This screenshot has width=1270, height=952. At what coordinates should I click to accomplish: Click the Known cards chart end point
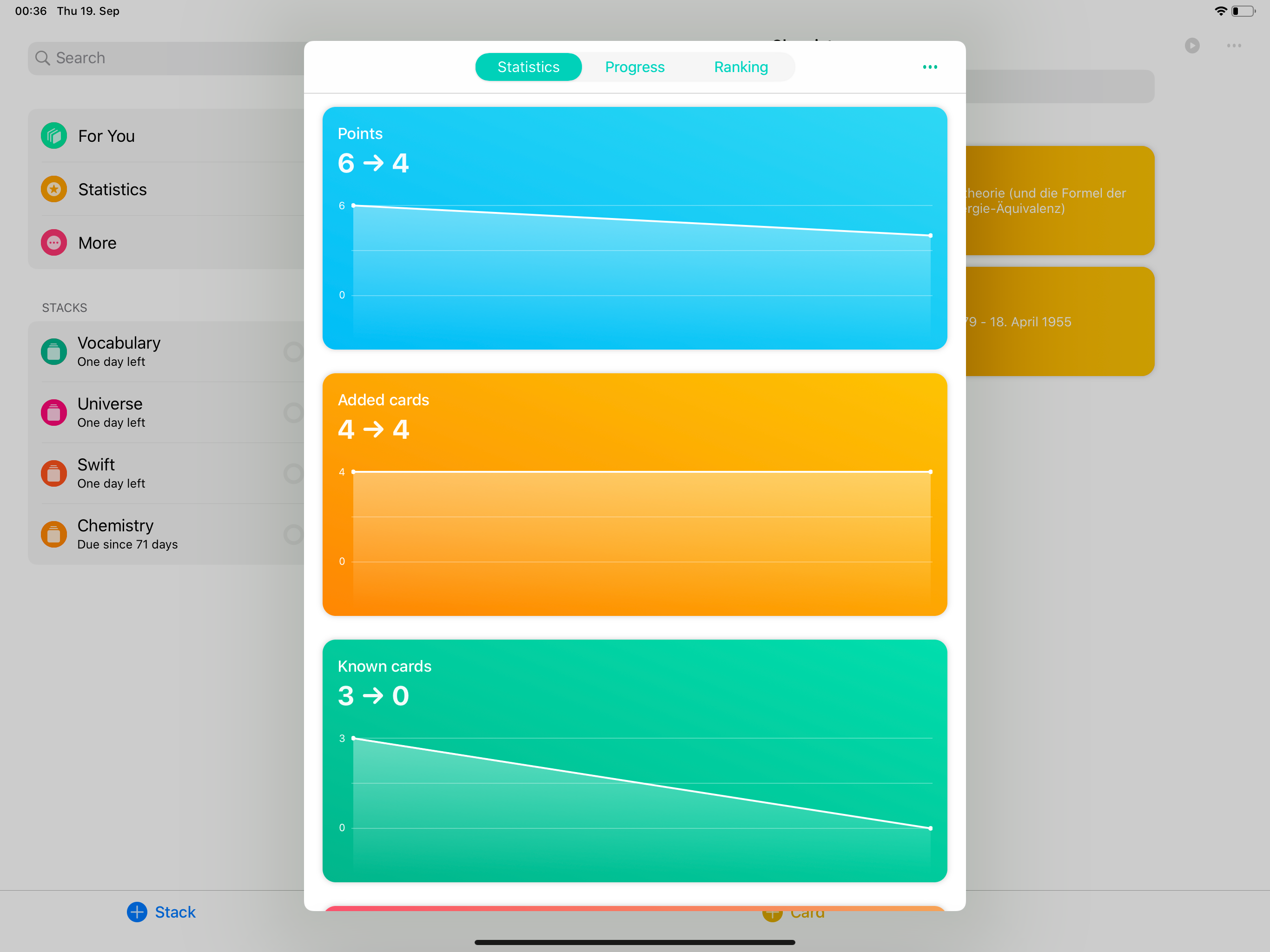click(930, 828)
